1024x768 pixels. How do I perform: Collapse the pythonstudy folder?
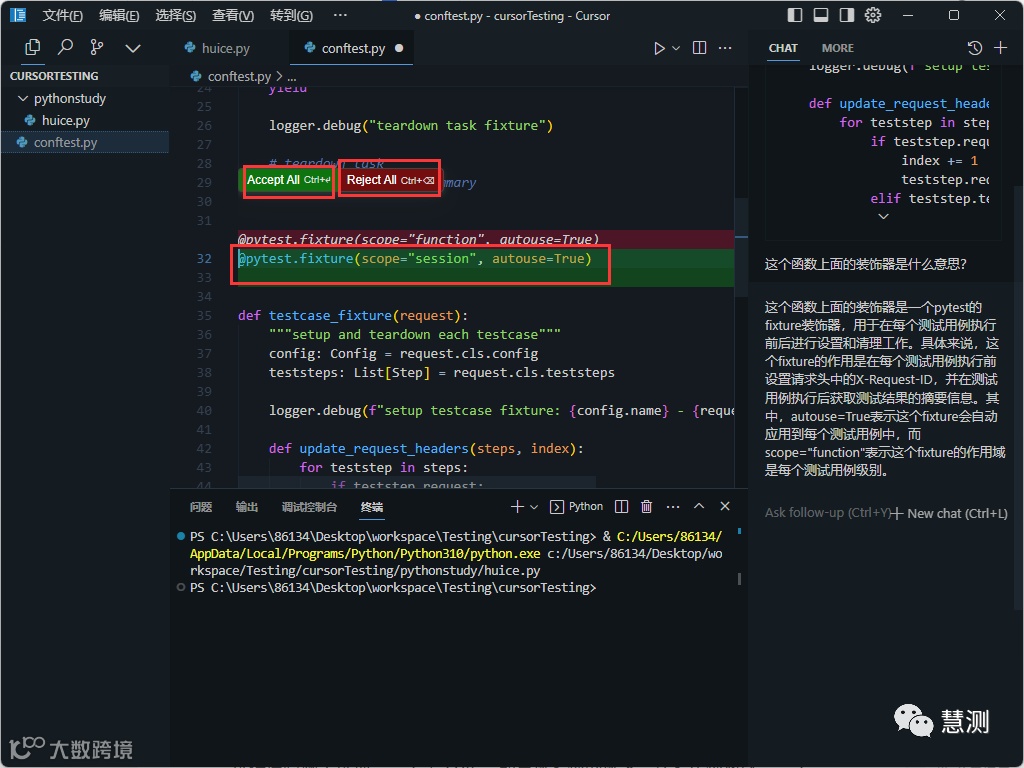click(69, 99)
